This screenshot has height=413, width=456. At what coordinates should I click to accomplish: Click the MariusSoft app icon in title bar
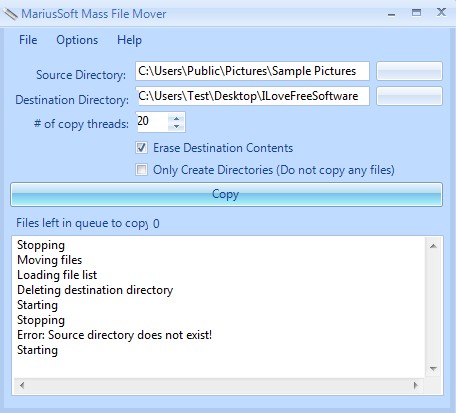[11, 14]
